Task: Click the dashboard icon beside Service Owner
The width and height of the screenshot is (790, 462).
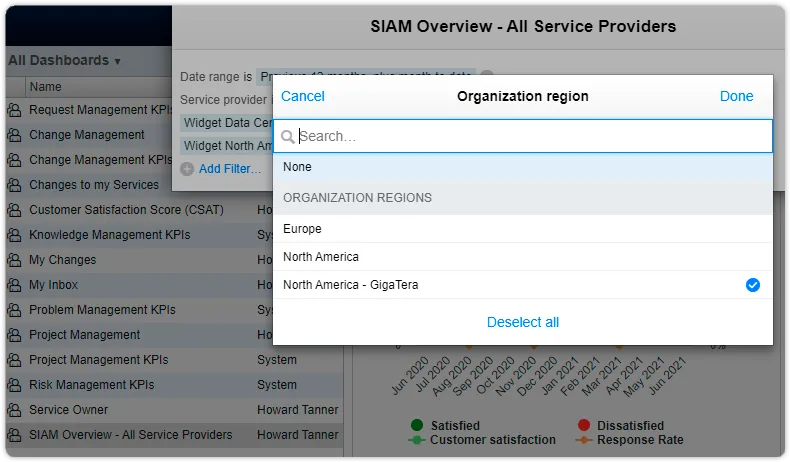Action: coord(15,410)
